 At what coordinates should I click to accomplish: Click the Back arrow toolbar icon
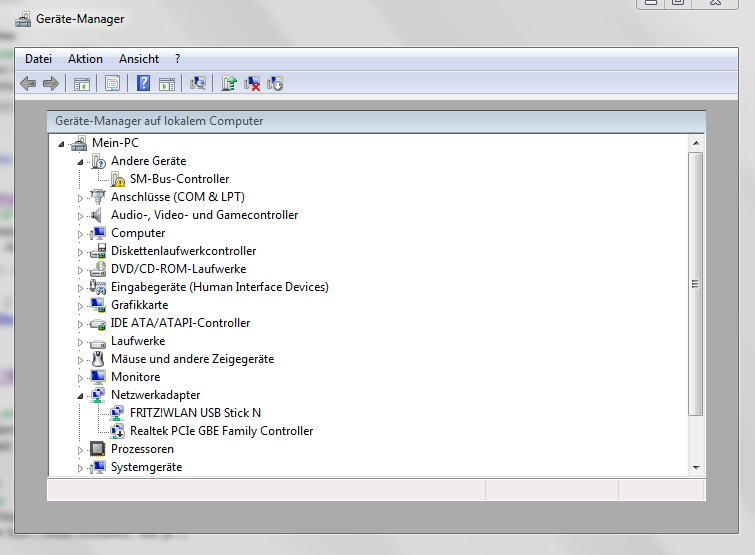pos(28,83)
